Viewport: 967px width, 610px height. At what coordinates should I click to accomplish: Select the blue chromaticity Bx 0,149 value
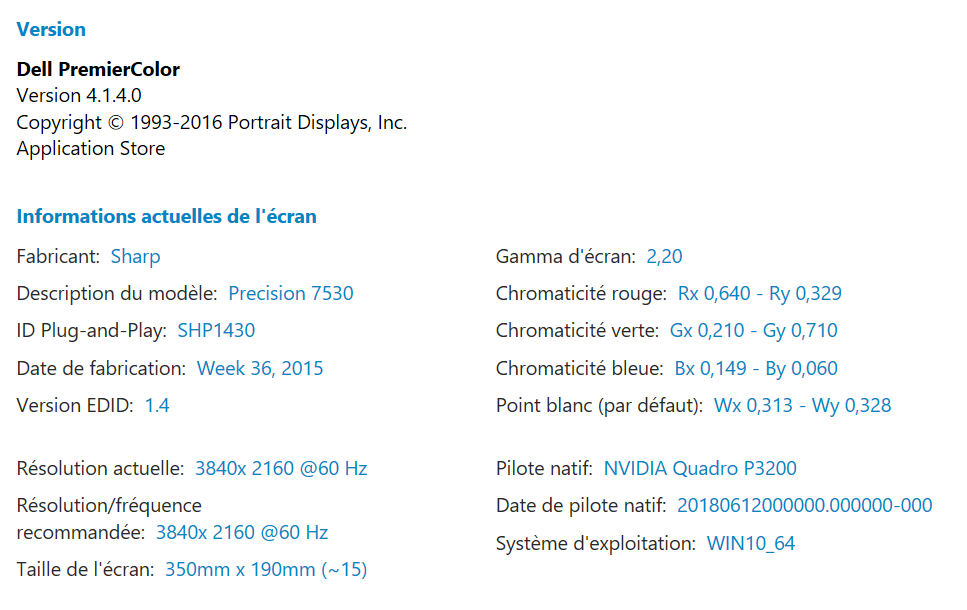pos(710,368)
